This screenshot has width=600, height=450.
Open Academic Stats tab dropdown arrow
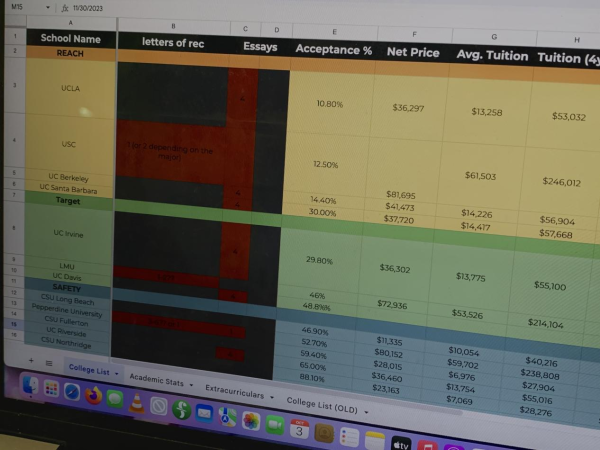[x=191, y=385]
